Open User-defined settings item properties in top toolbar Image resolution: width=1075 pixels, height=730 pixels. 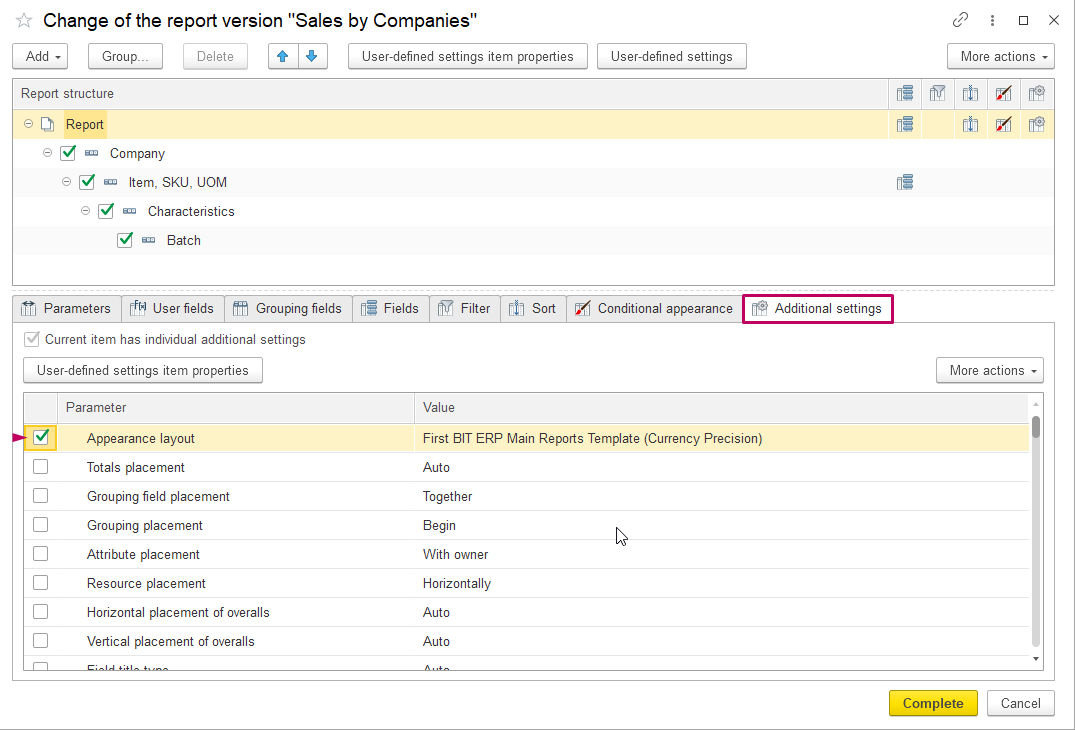coord(468,56)
